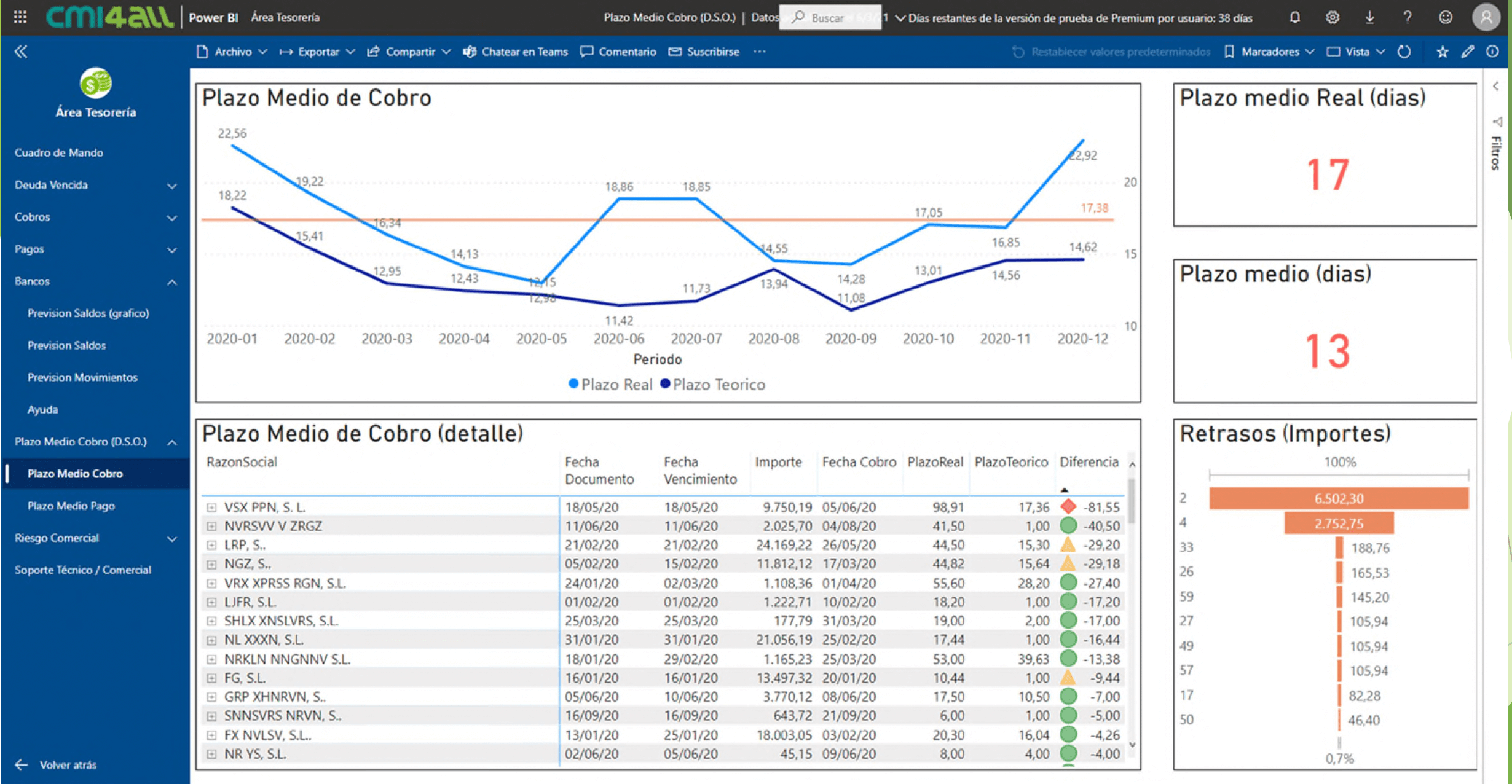Viewport: 1512px width, 784px height.
Task: Open the app launcher waffle icon
Action: click(20, 17)
